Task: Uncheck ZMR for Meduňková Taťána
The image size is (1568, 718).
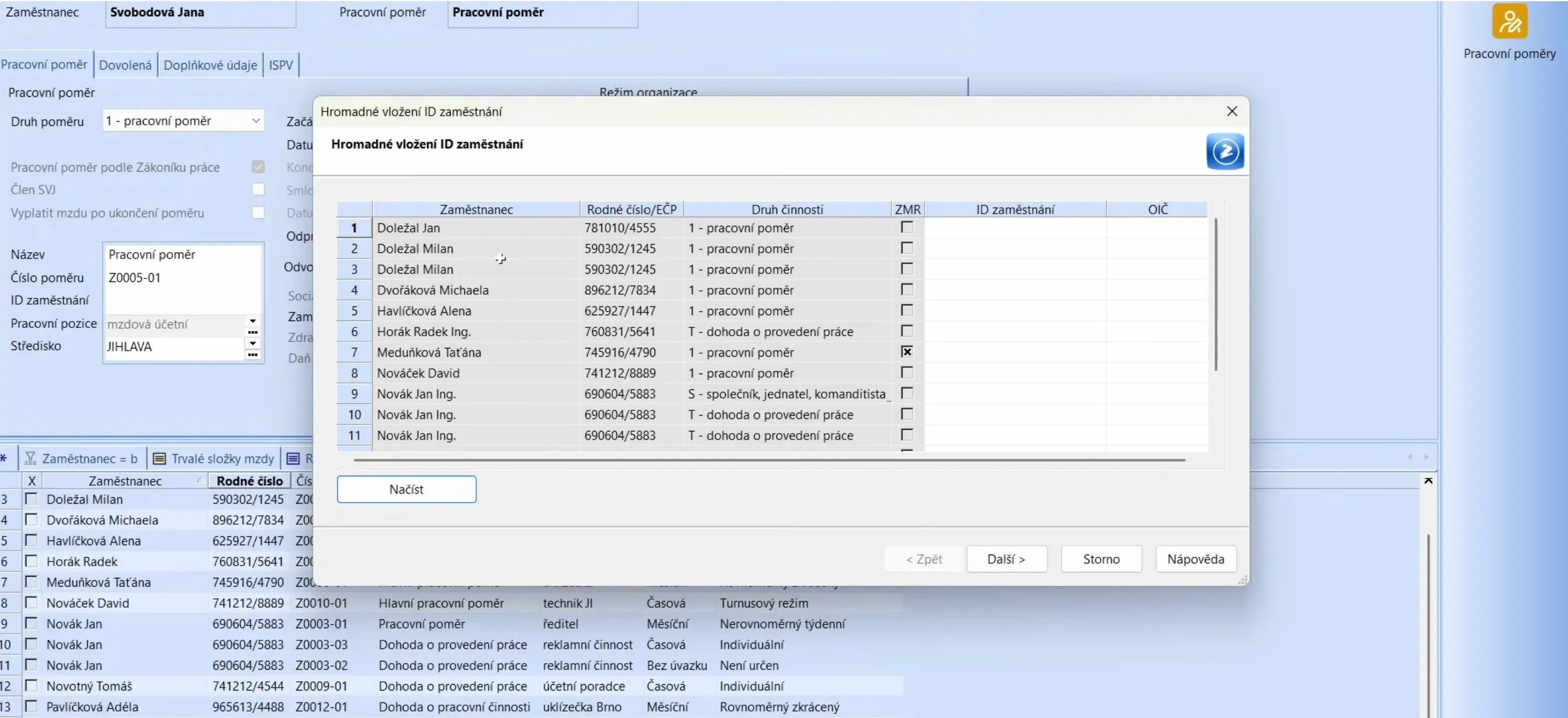Action: click(907, 351)
